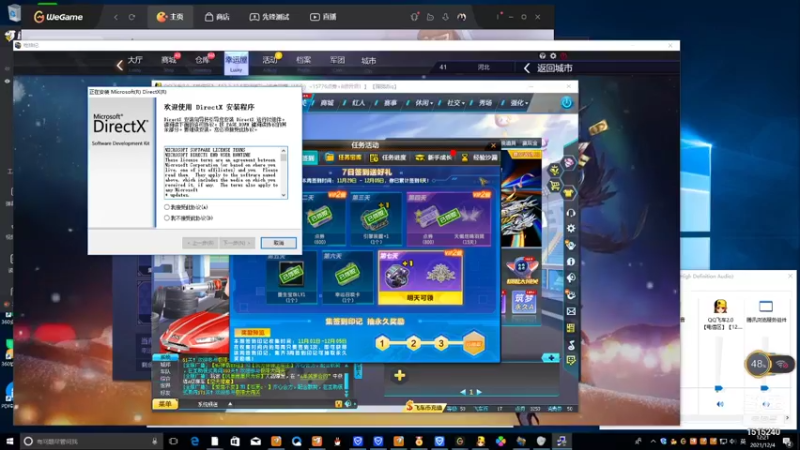The width and height of the screenshot is (800, 450).
Task: Open 大厅 lobby tab in game window
Action: tap(135, 61)
